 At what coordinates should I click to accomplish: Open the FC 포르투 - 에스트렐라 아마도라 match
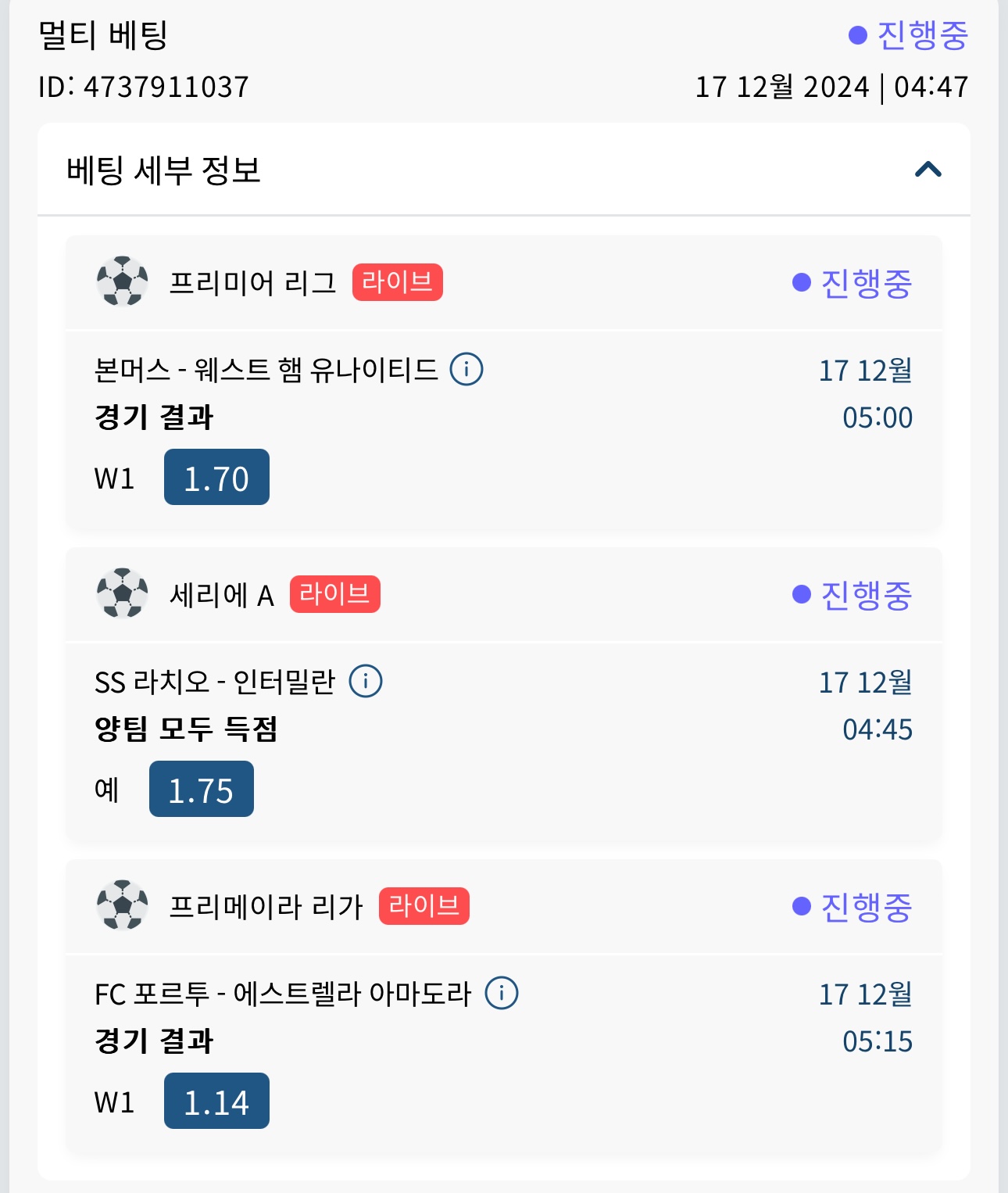[x=283, y=994]
